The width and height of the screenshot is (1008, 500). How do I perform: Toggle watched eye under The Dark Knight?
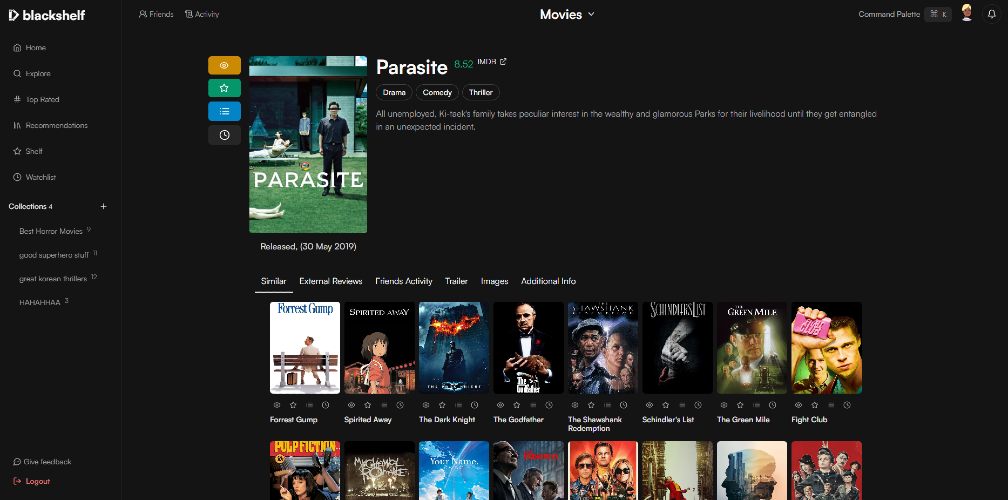pos(426,405)
